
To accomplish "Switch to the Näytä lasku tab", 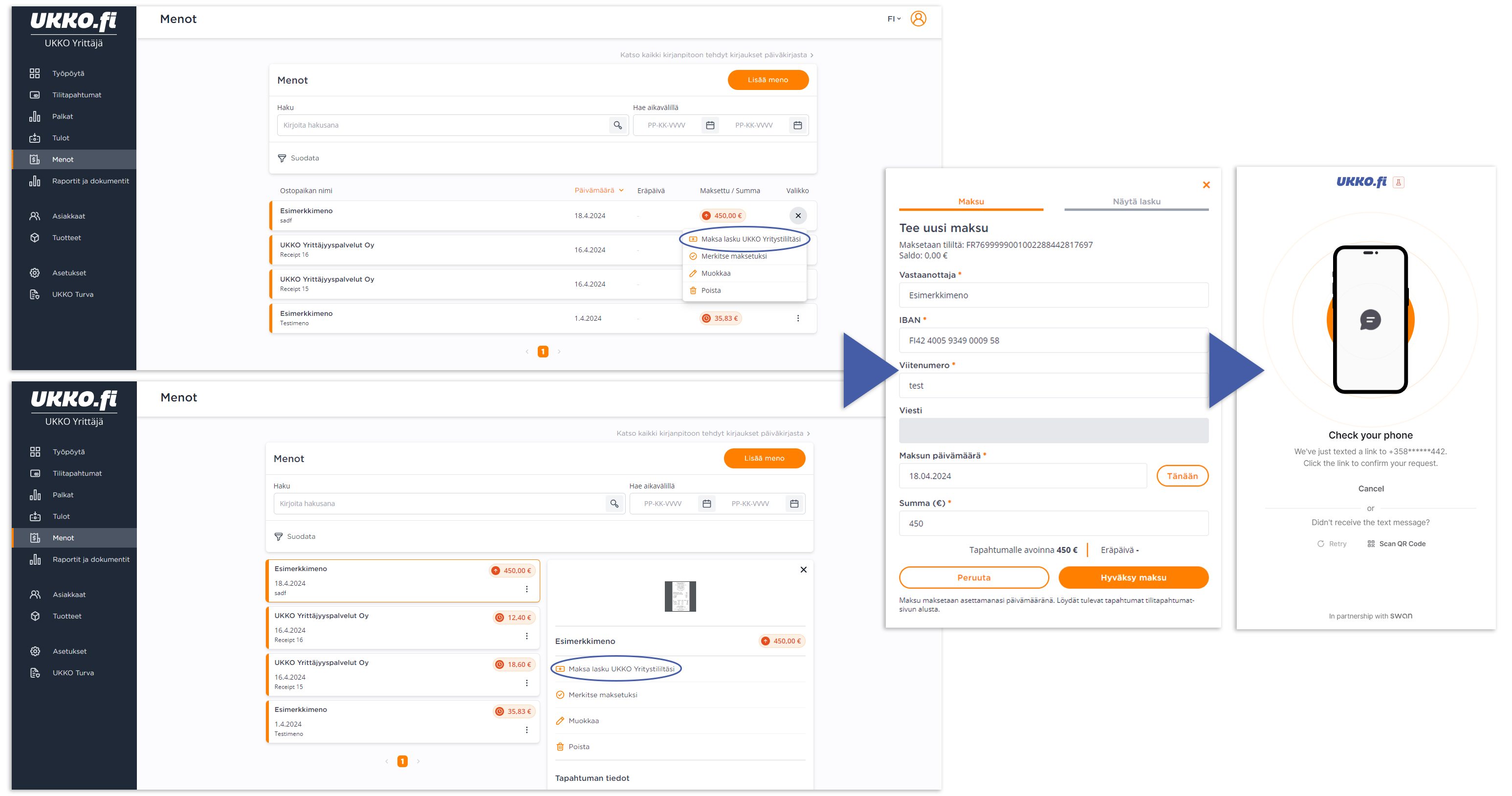I will point(1137,201).
